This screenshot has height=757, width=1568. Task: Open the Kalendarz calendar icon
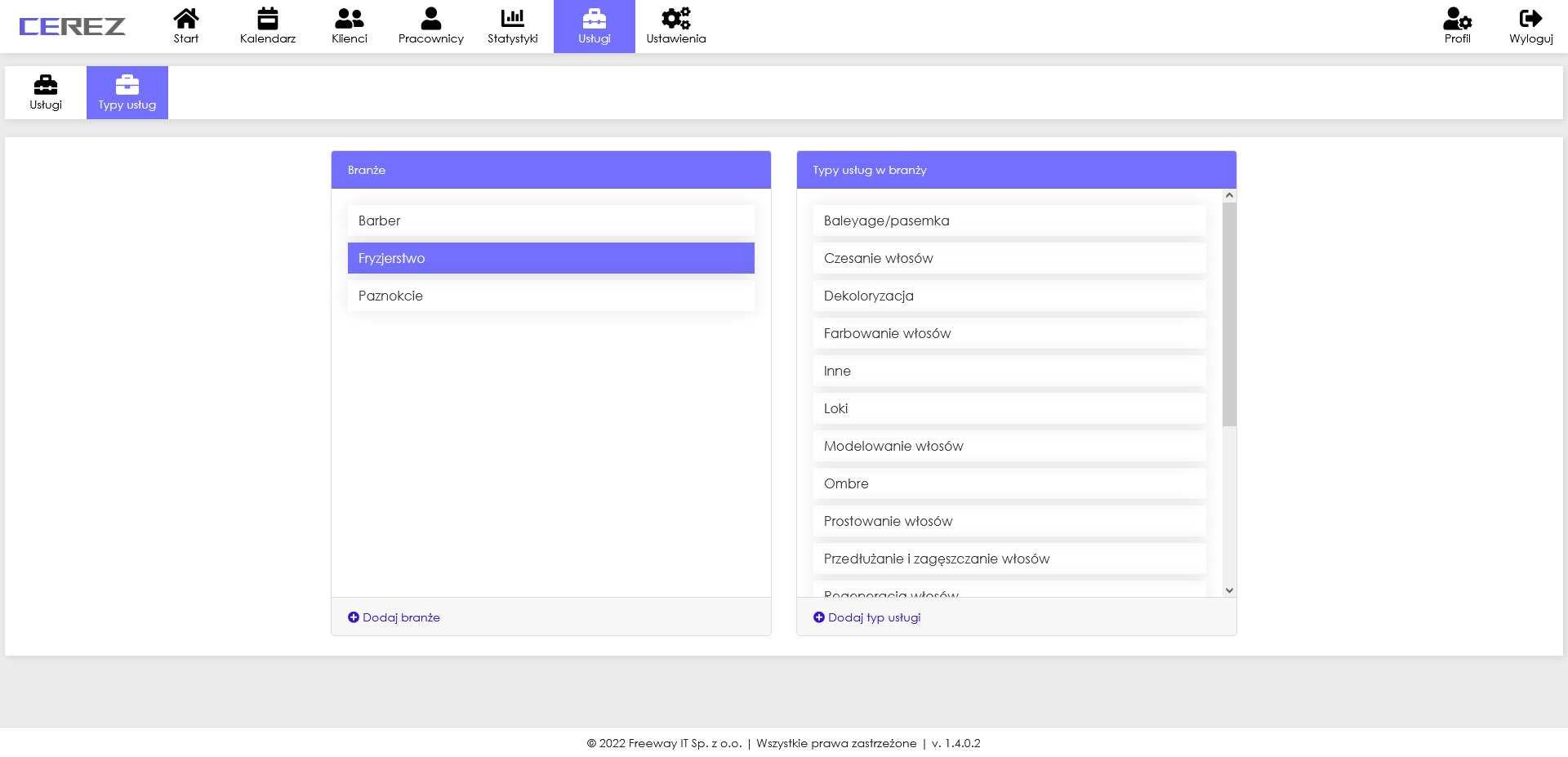[267, 19]
